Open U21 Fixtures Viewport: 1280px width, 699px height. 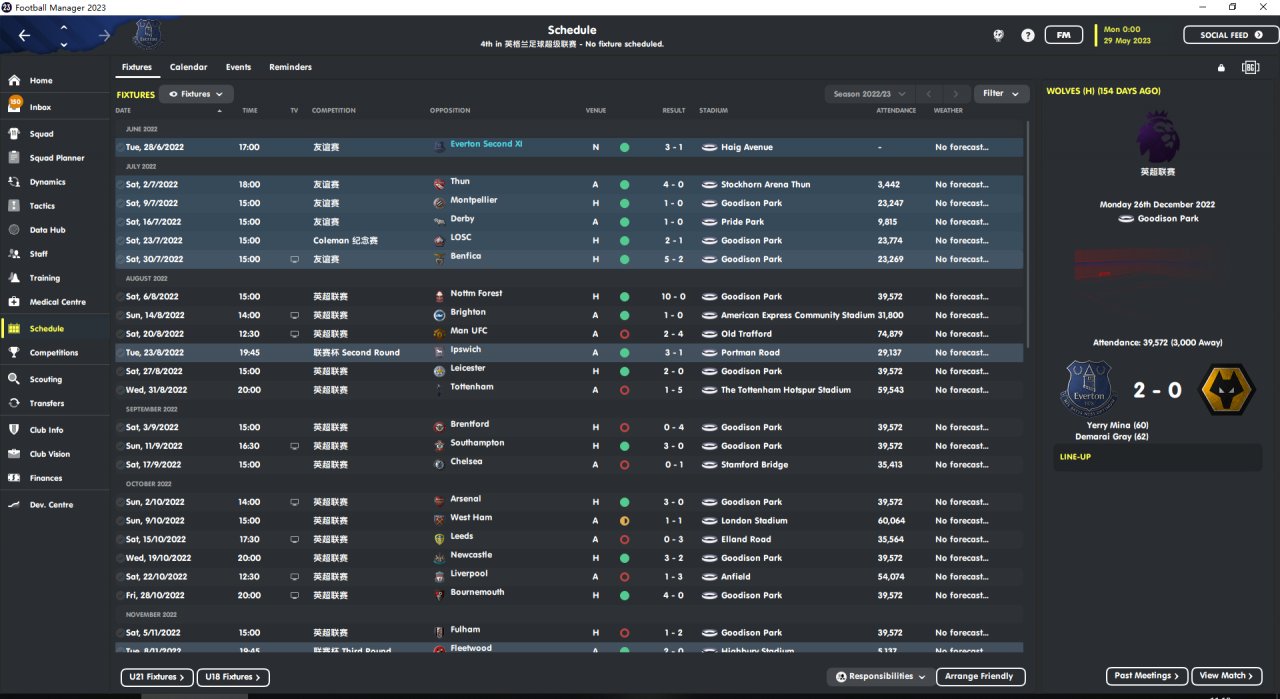(157, 677)
